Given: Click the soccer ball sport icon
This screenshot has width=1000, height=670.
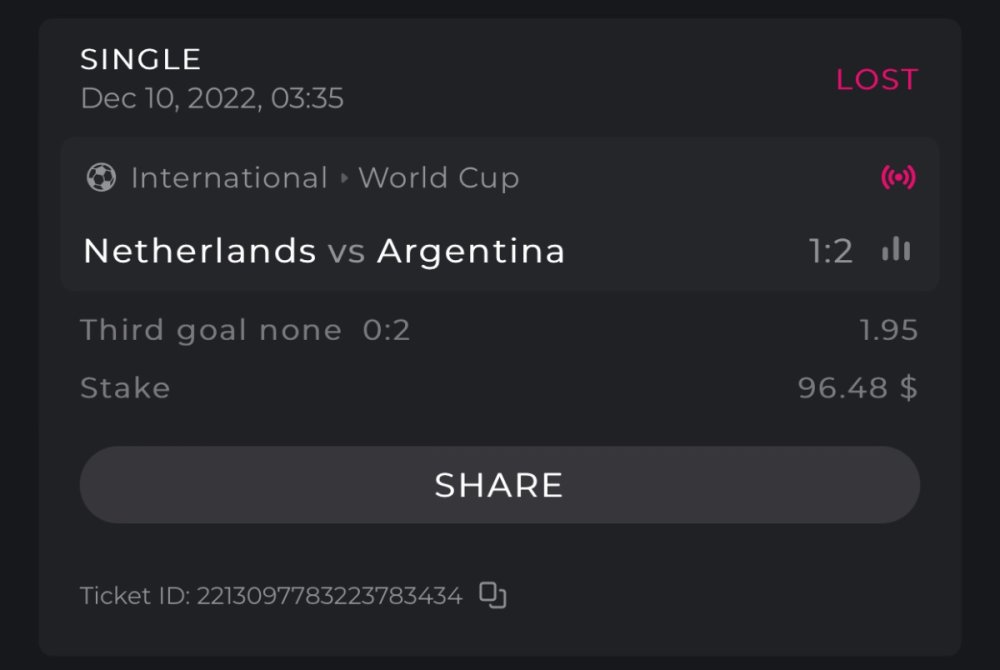Looking at the screenshot, I should (101, 178).
